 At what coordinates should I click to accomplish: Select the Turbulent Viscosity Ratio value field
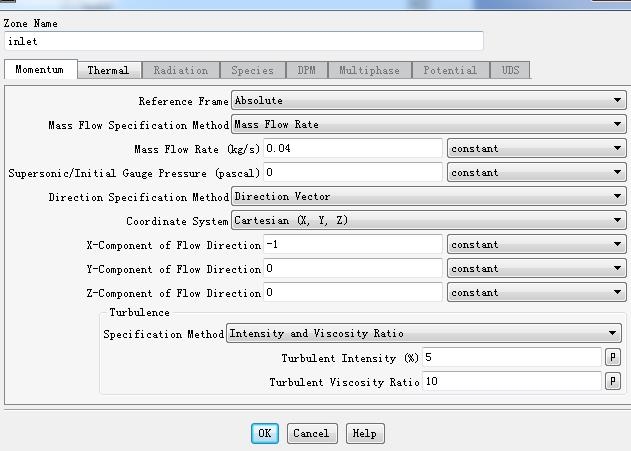pos(511,381)
